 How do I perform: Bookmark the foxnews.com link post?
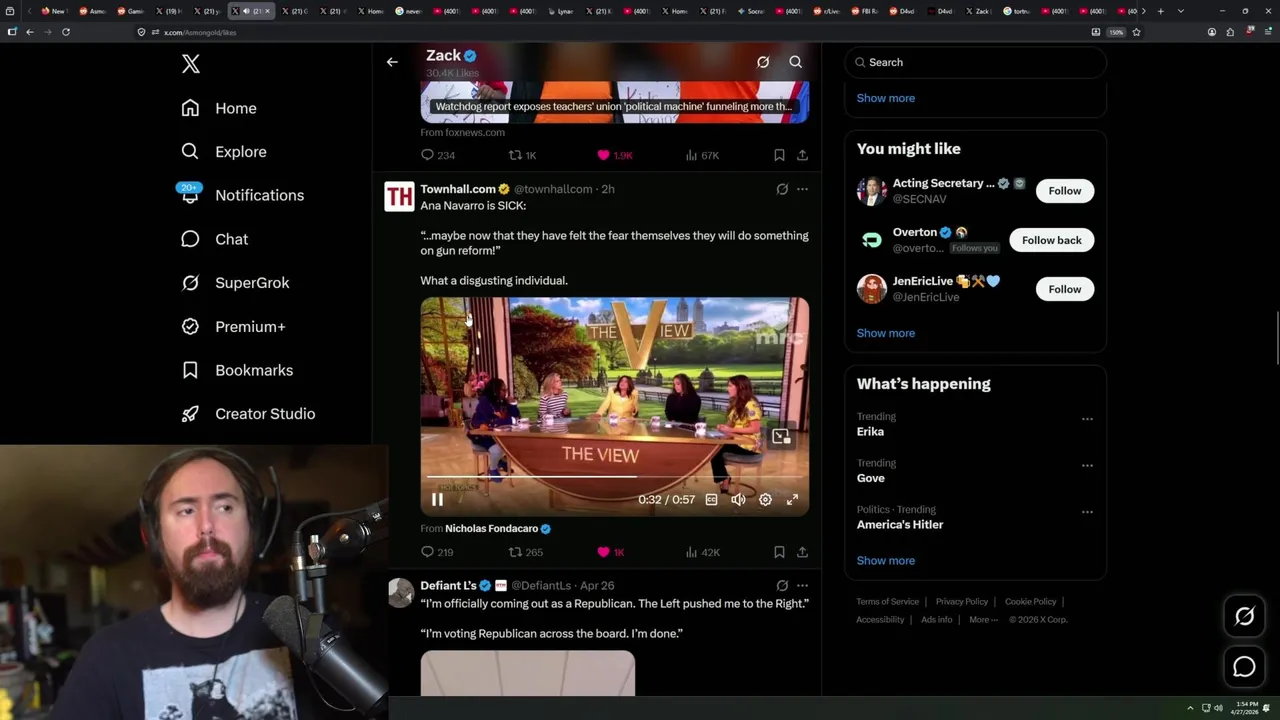(779, 155)
